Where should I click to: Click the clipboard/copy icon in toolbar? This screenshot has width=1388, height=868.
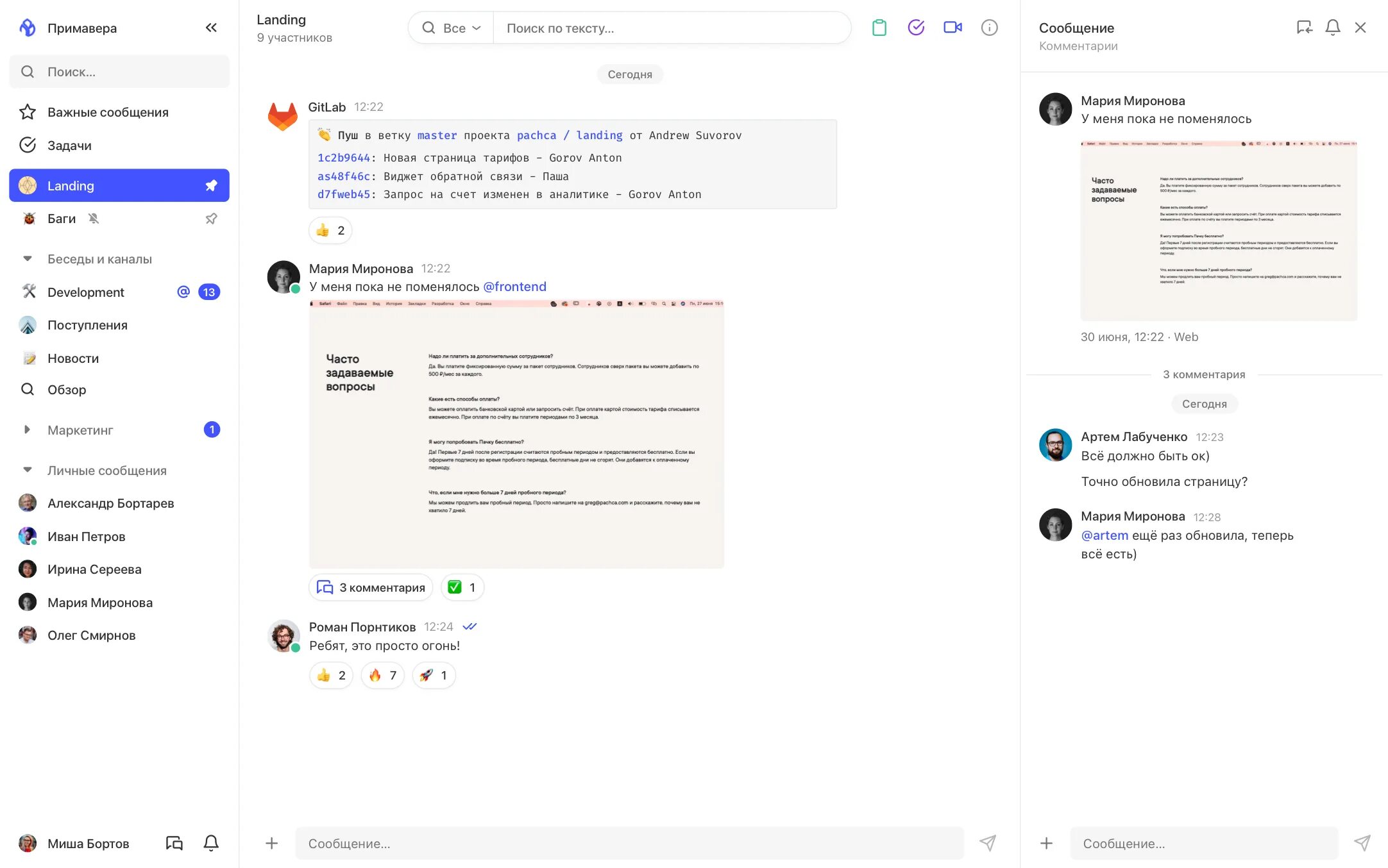(x=879, y=28)
